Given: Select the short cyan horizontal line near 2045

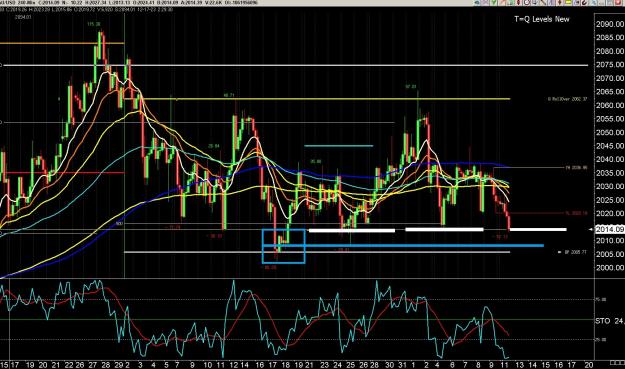Looking at the screenshot, I should point(339,146).
